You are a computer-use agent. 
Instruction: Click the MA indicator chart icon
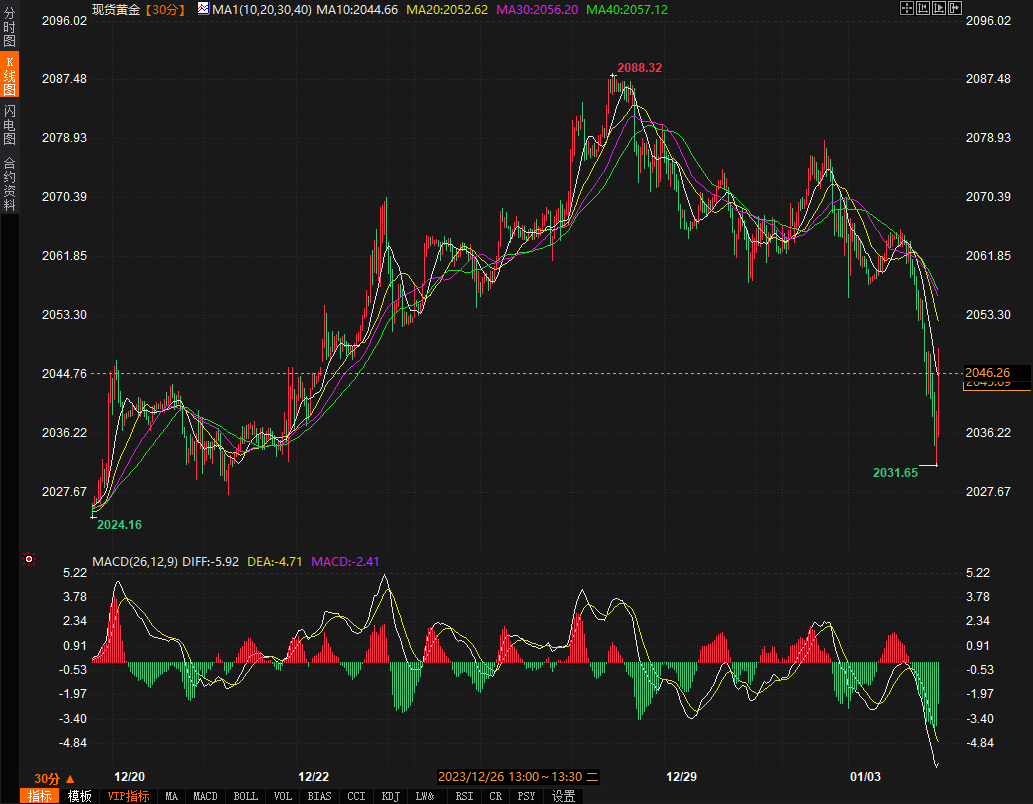(x=203, y=8)
